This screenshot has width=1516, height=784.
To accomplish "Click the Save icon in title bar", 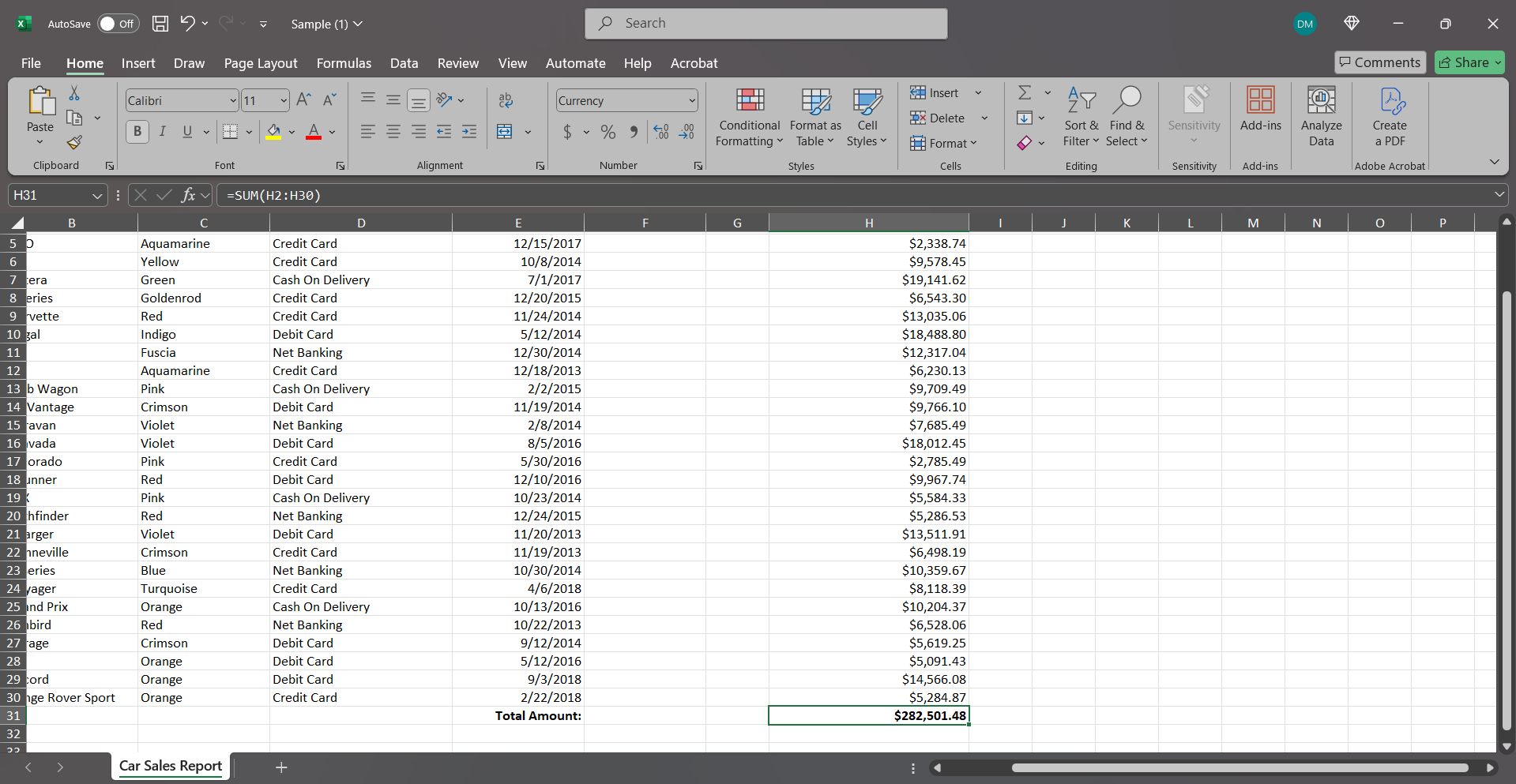I will tap(160, 24).
